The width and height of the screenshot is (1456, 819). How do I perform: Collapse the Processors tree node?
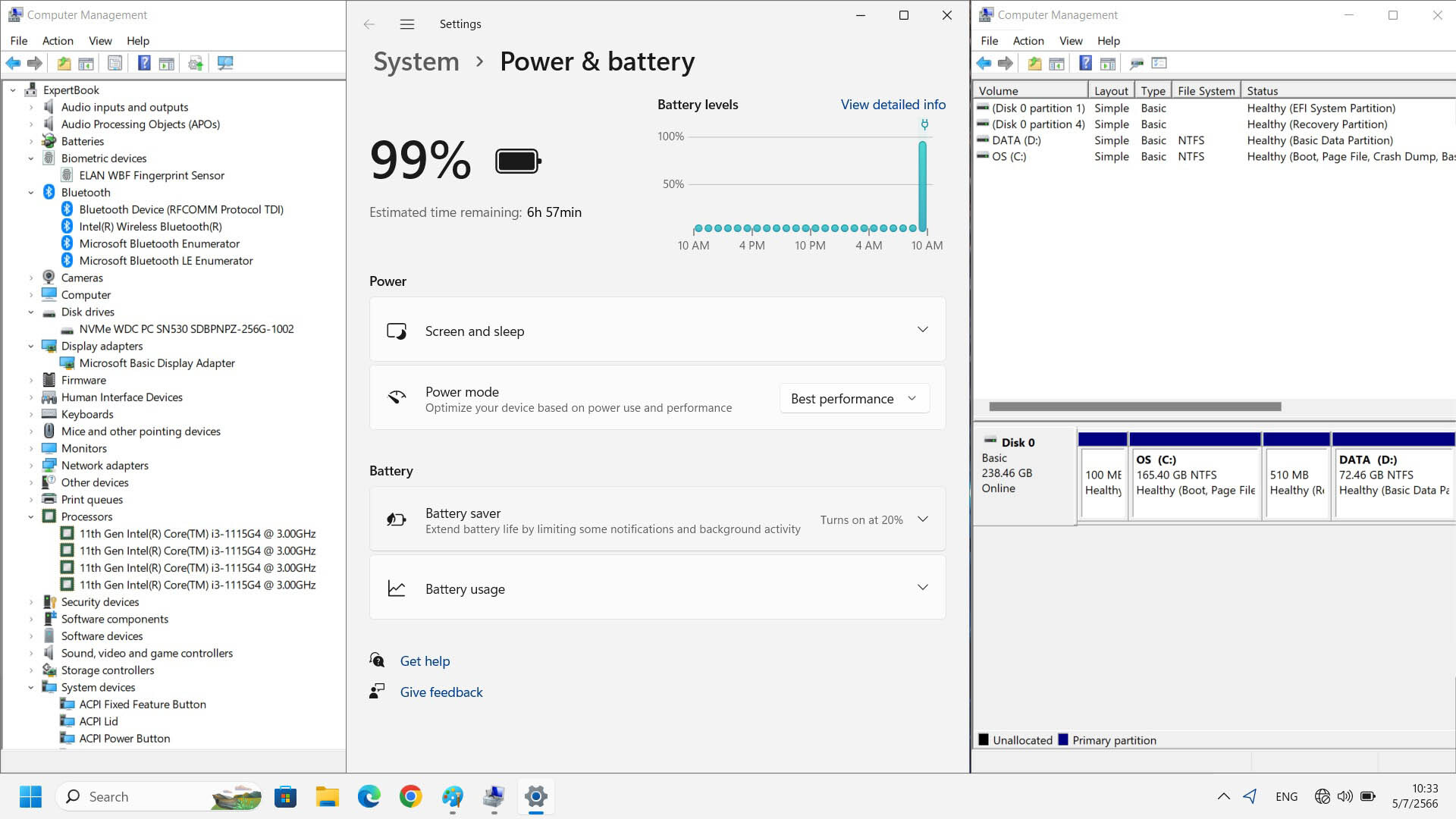tap(31, 517)
